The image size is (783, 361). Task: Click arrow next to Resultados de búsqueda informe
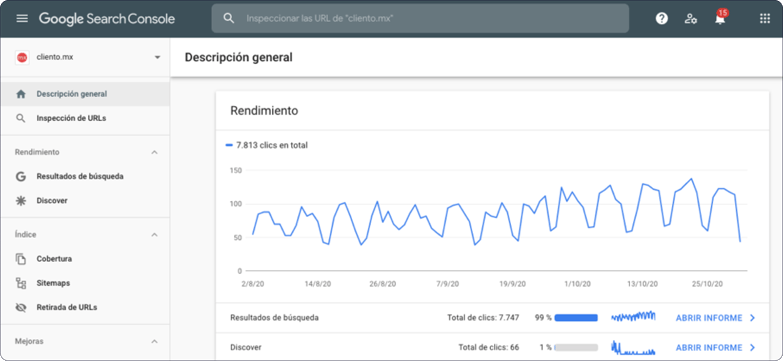point(753,318)
